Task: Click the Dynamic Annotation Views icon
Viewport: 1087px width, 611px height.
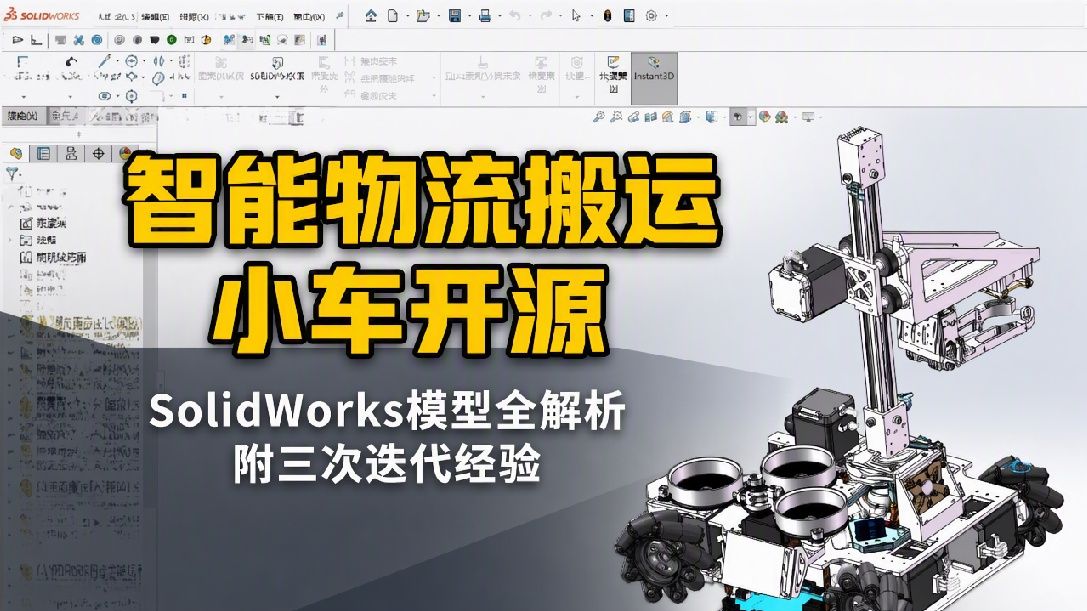Action: click(x=667, y=117)
